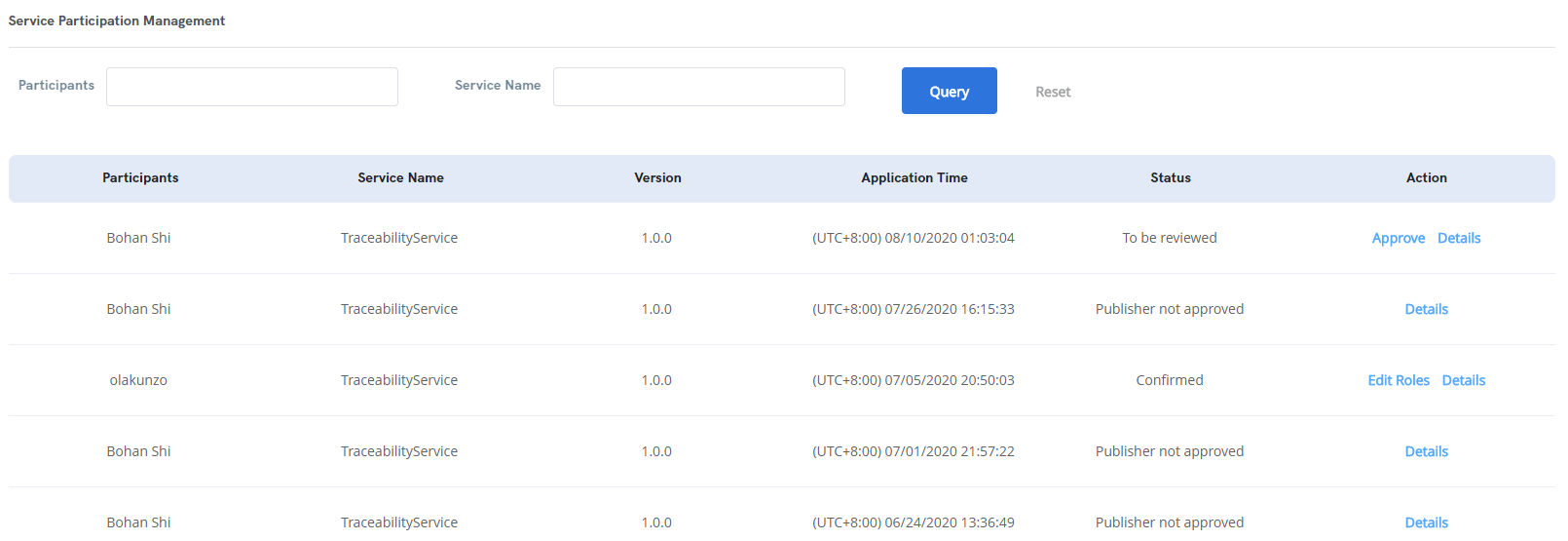Screen dimensions: 1568x541
Task: Select the olakunzo participant cell
Action: click(138, 380)
